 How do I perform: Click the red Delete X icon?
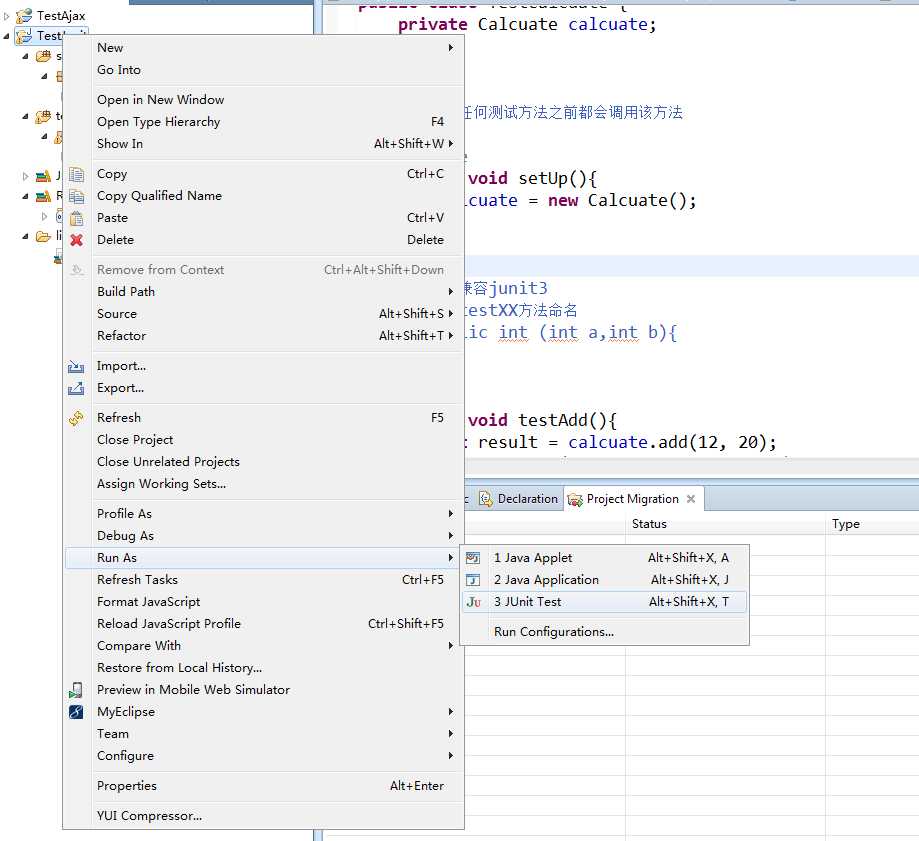tap(76, 240)
